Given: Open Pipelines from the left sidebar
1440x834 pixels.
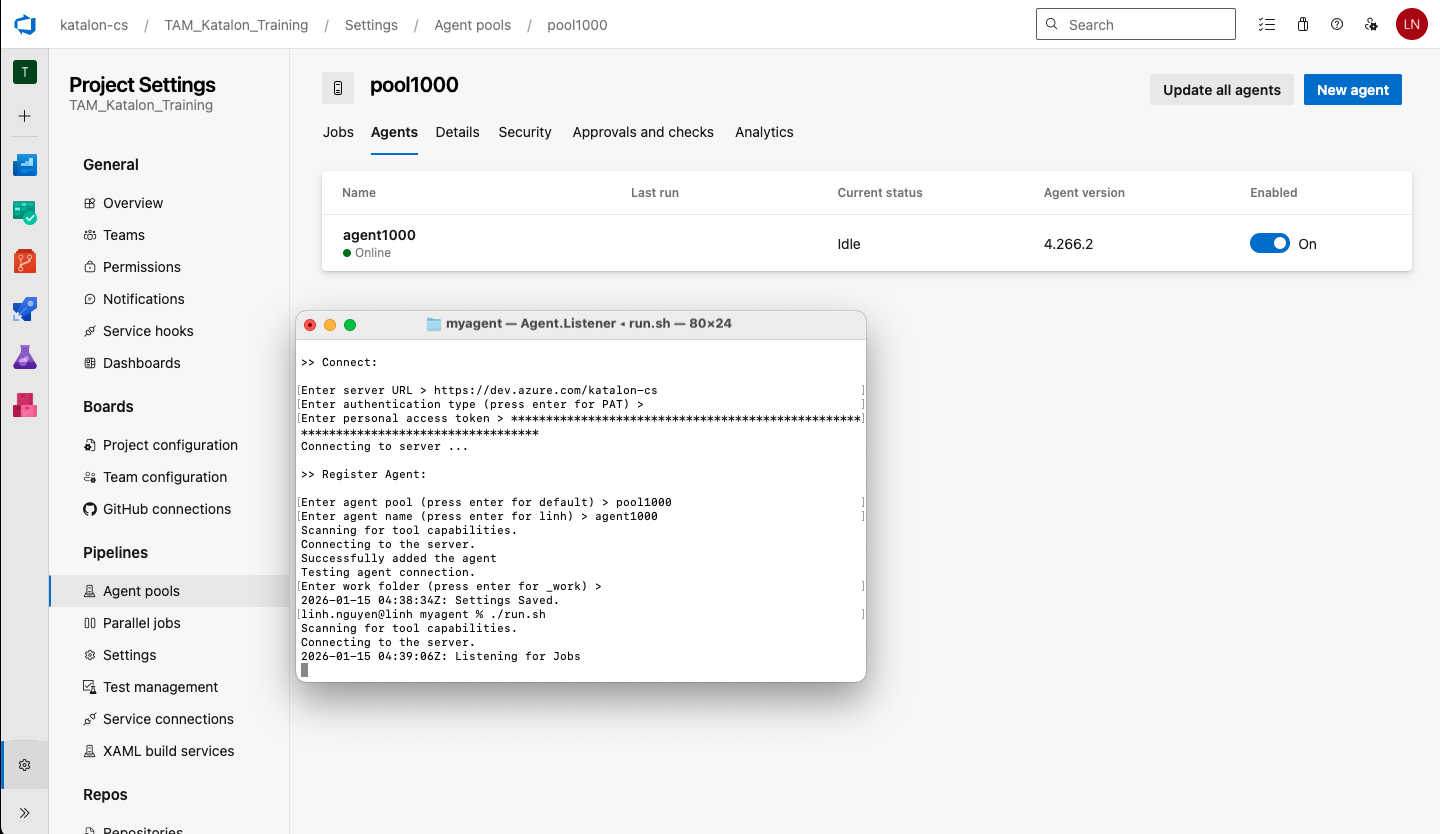Looking at the screenshot, I should (x=24, y=309).
